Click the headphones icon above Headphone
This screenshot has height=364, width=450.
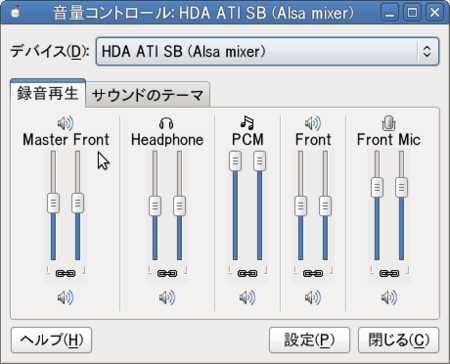166,123
